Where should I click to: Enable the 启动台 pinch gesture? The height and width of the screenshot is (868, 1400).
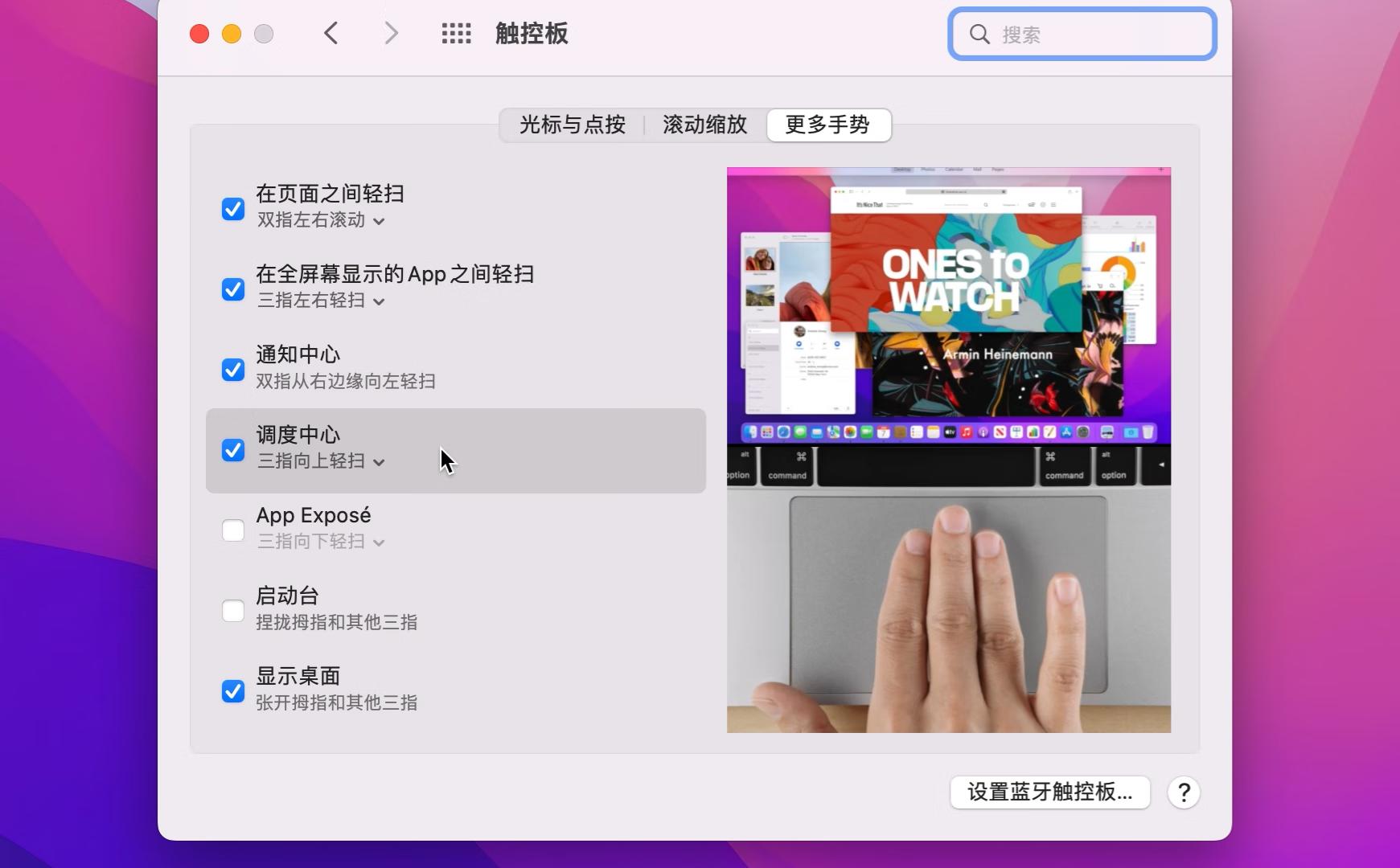click(232, 611)
